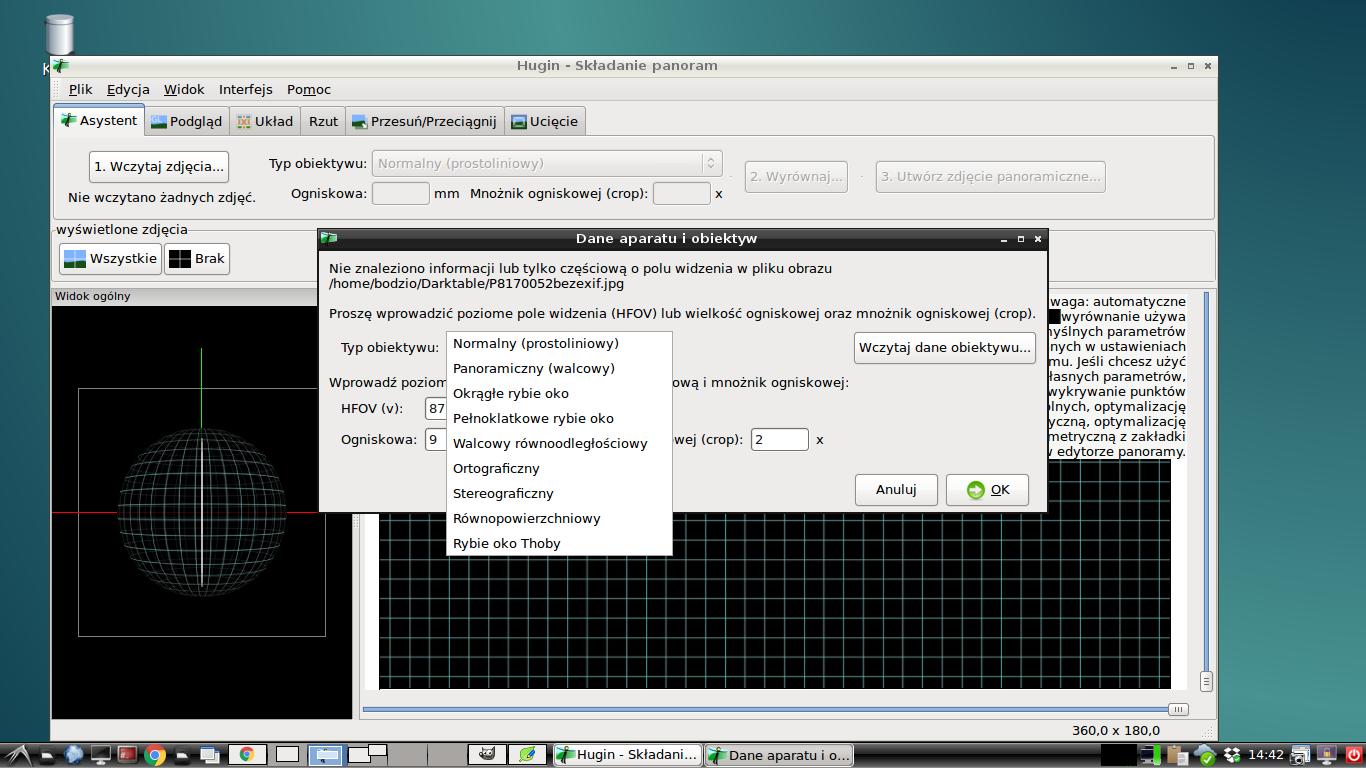Click the crop factor input field
Image resolution: width=1366 pixels, height=768 pixels.
pyautogui.click(x=779, y=440)
